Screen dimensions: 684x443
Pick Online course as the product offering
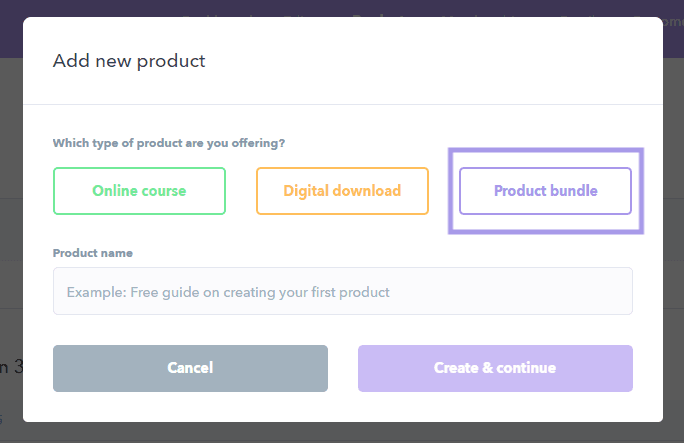coord(139,191)
